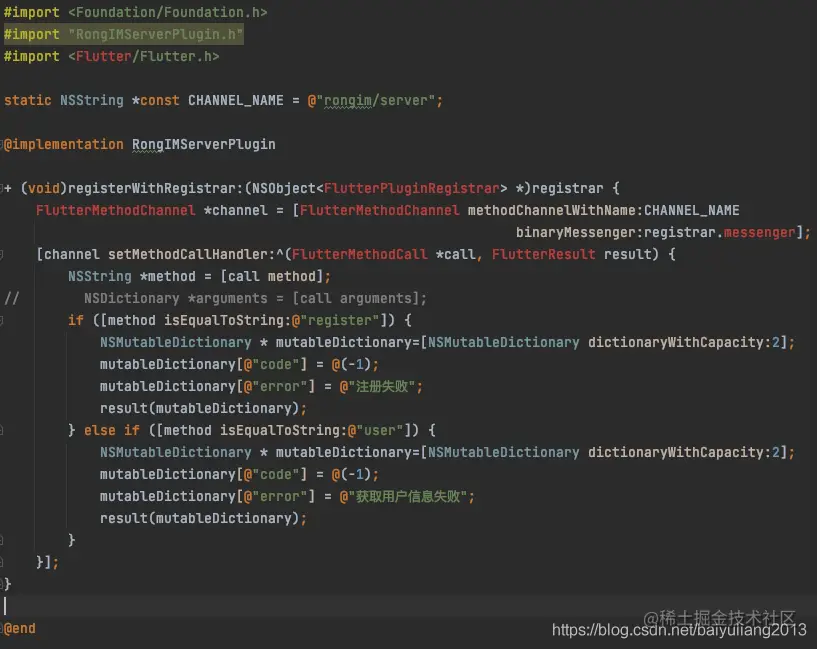Click the @end keyword
This screenshot has width=817, height=649.
[x=20, y=628]
